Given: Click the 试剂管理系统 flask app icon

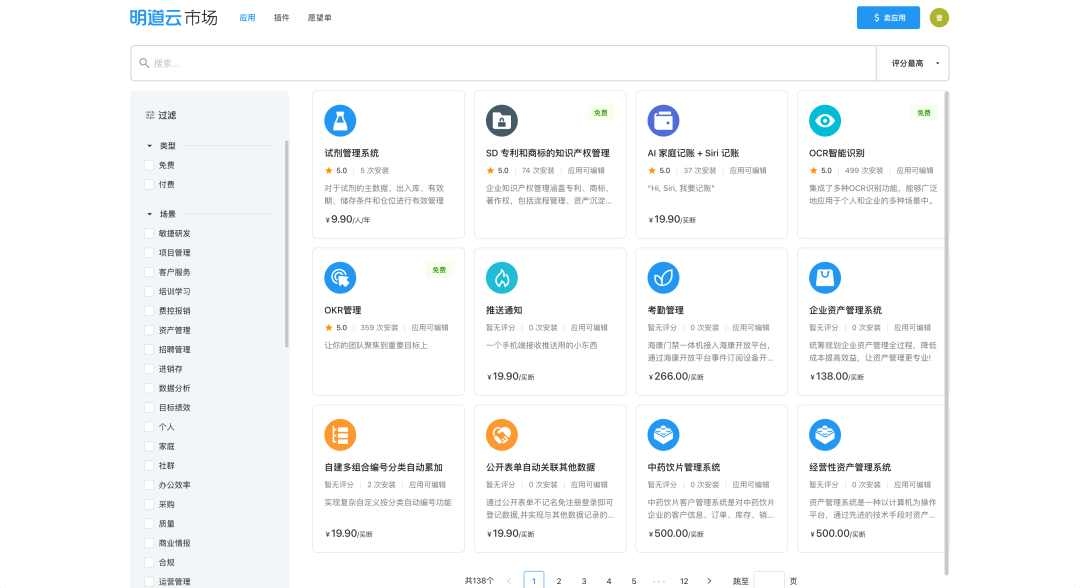Looking at the screenshot, I should point(340,120).
